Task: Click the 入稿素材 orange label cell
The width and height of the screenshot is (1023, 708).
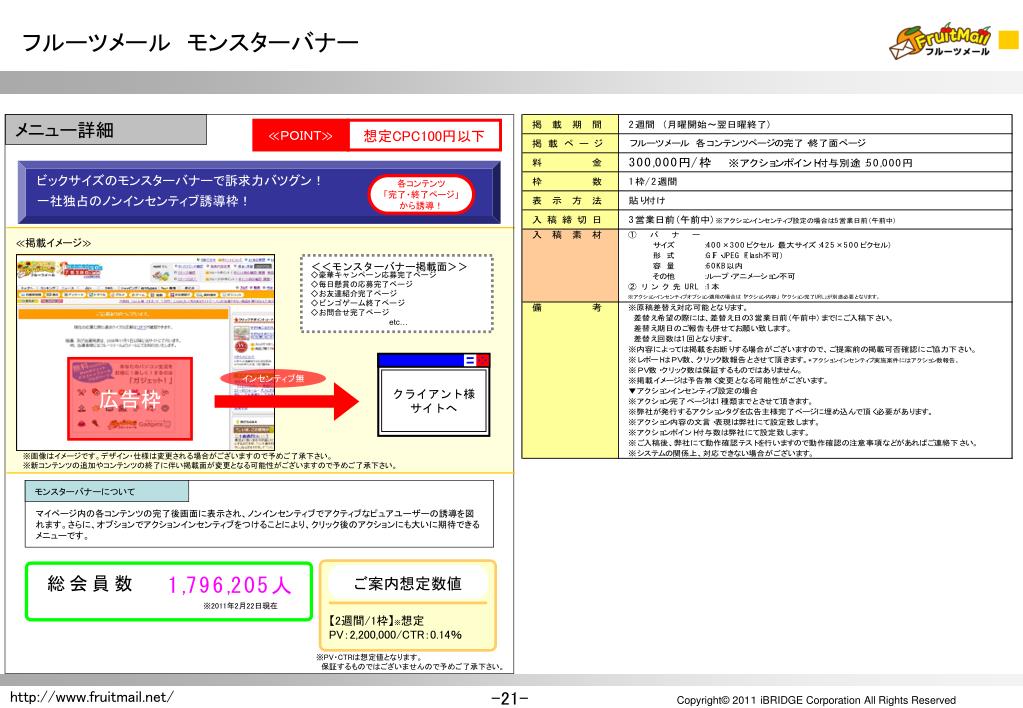Action: coord(570,265)
